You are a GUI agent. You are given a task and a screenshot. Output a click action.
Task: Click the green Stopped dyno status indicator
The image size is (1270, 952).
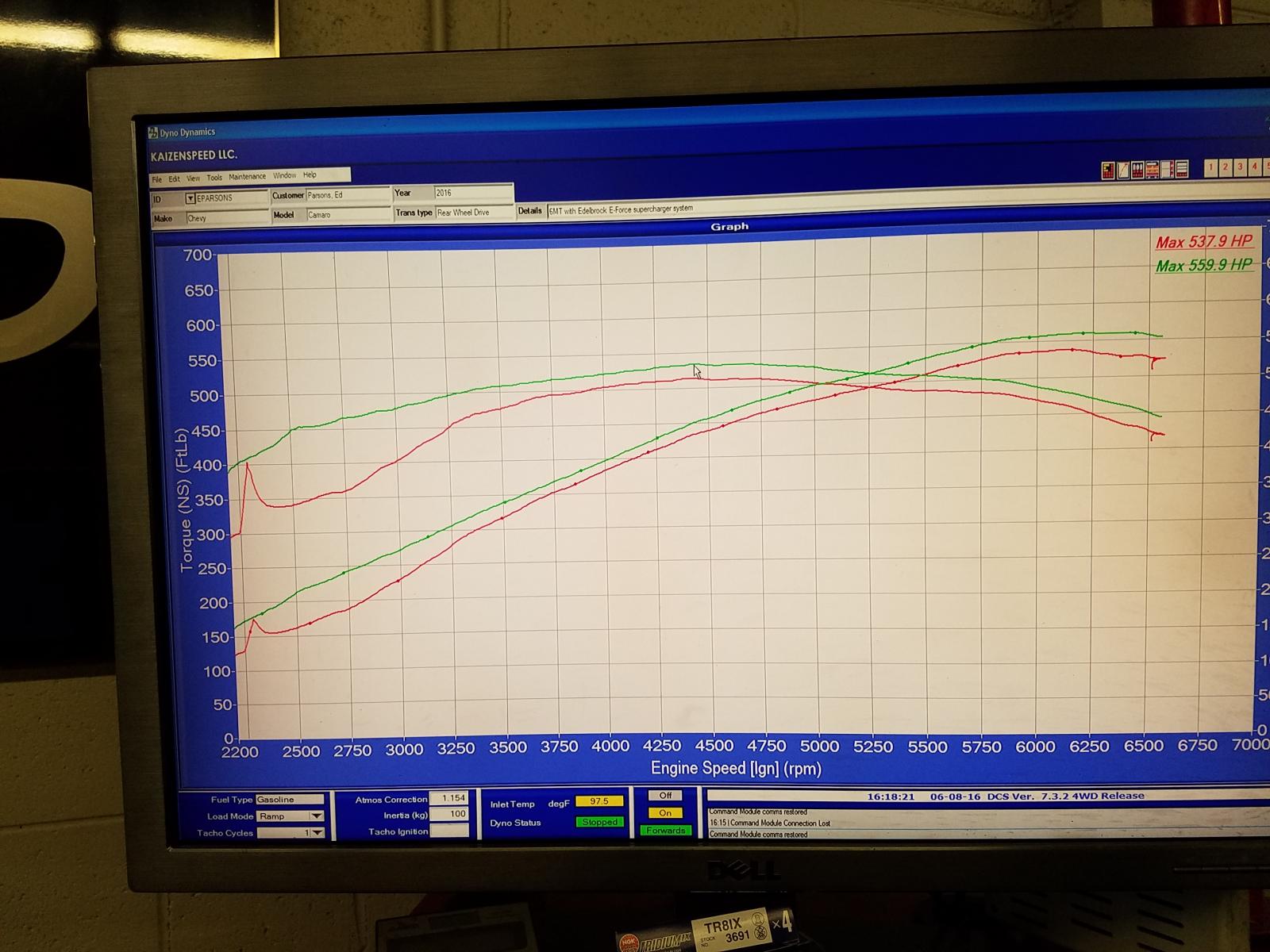[x=599, y=823]
